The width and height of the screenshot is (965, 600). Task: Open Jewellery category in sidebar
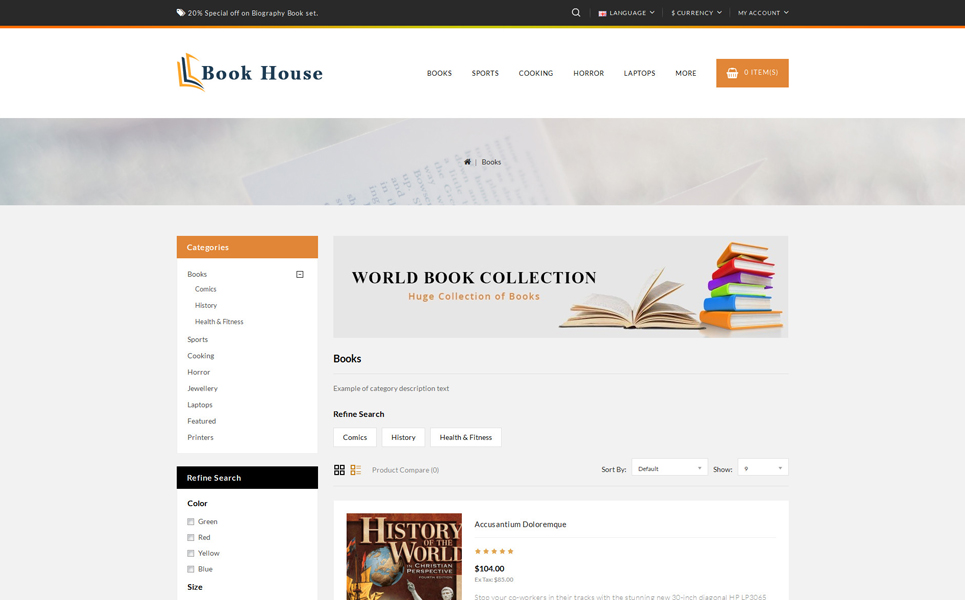pyautogui.click(x=202, y=389)
